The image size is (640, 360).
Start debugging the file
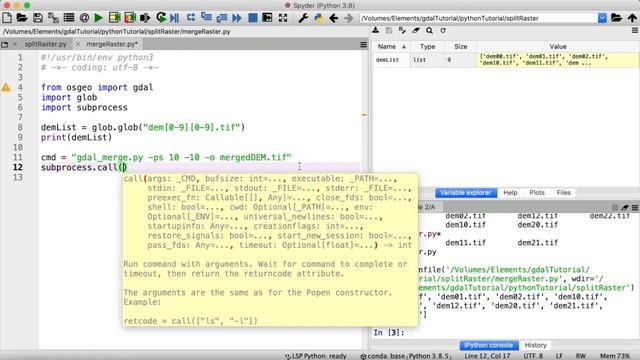coord(175,18)
